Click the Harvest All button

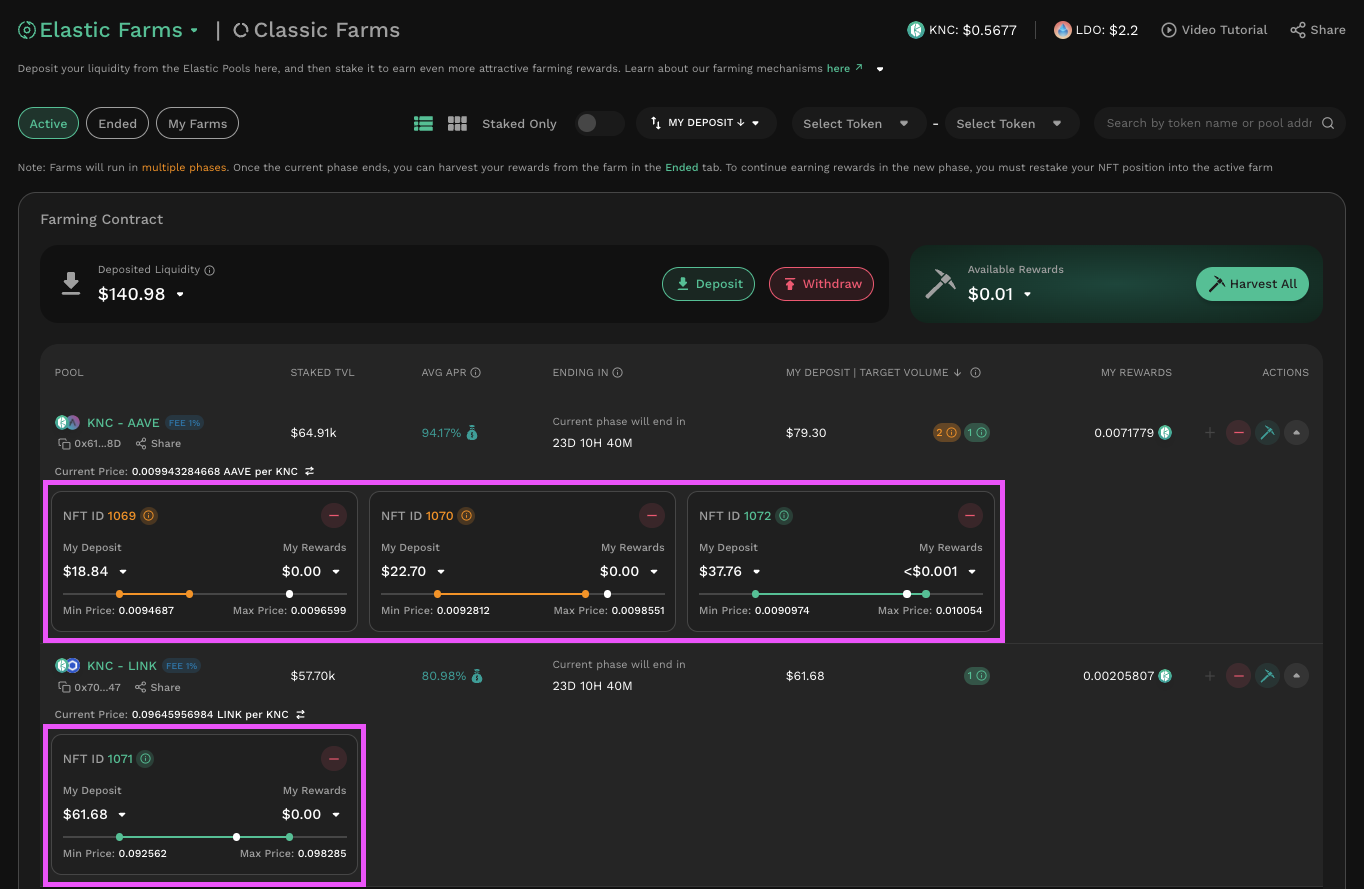(x=1252, y=284)
